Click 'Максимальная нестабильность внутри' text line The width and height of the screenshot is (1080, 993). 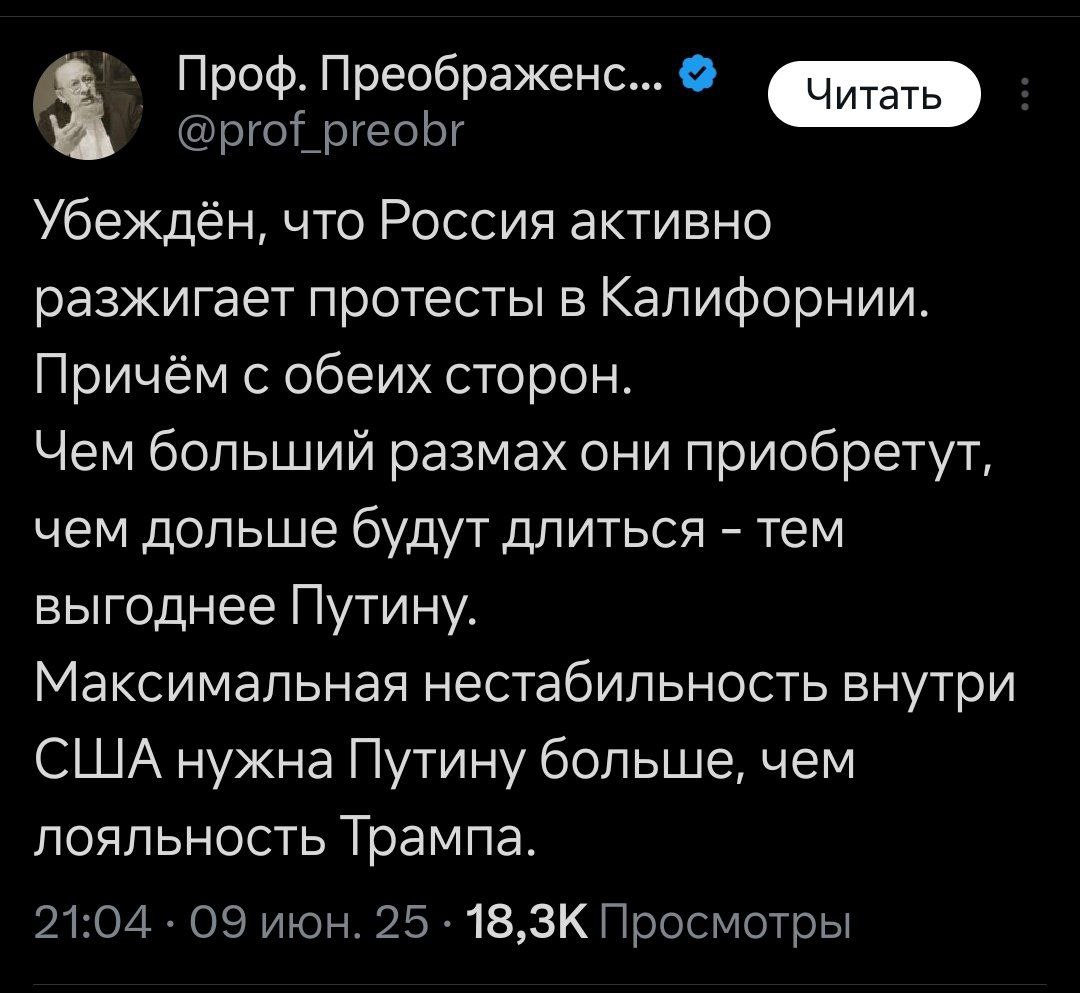click(x=525, y=685)
